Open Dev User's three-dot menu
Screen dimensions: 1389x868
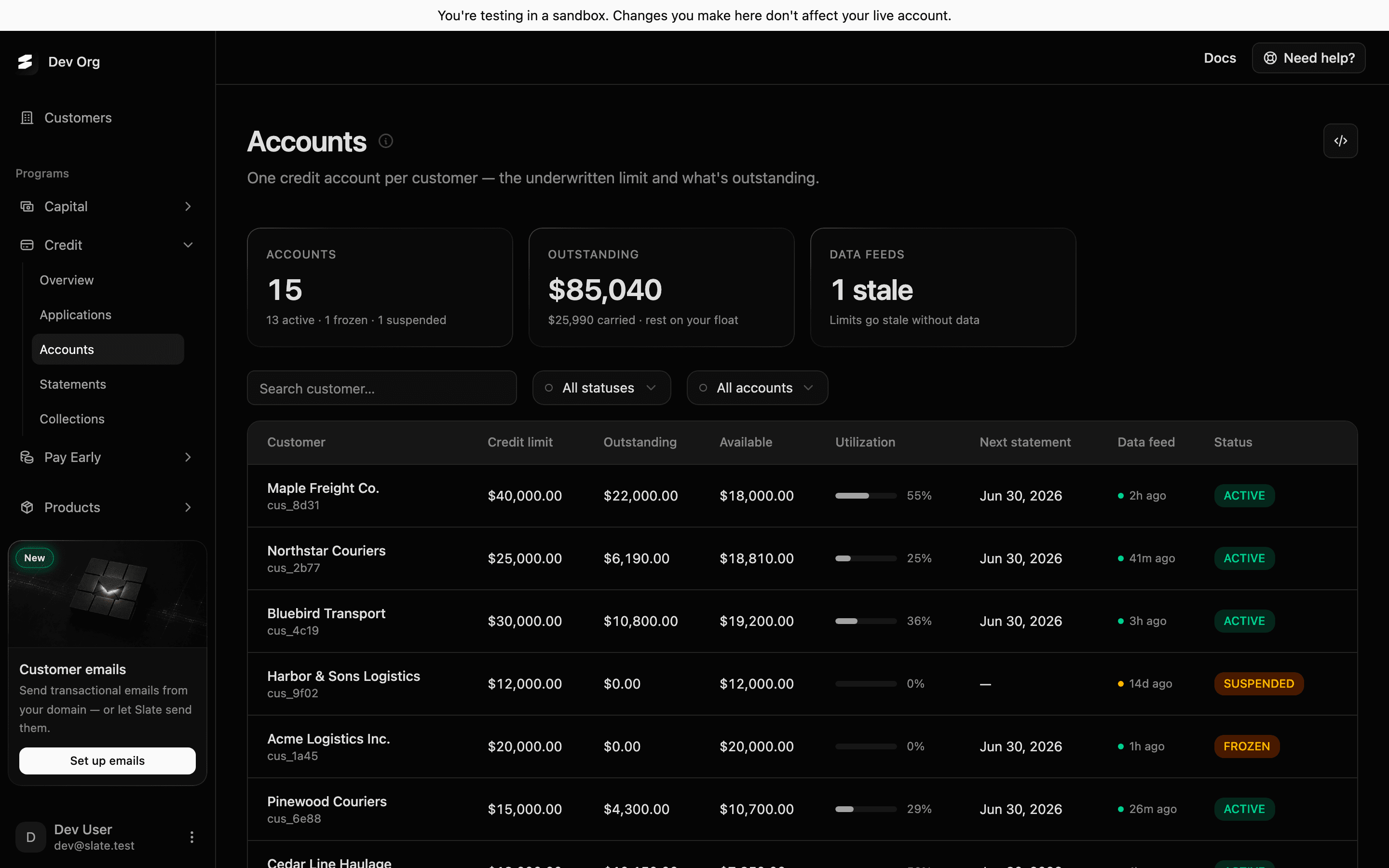(x=191, y=837)
